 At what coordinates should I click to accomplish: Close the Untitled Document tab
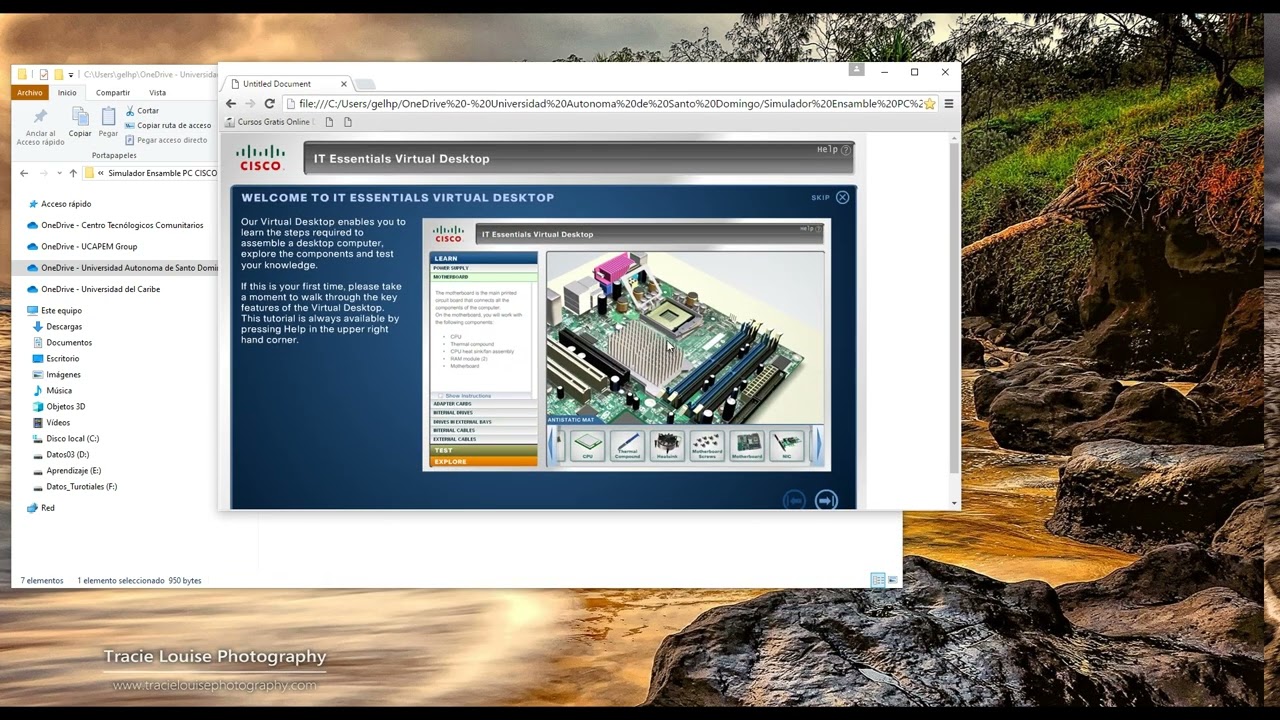(344, 84)
